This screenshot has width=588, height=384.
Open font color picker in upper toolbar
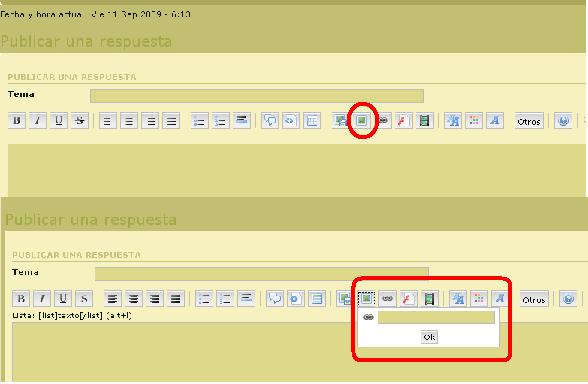[x=474, y=121]
